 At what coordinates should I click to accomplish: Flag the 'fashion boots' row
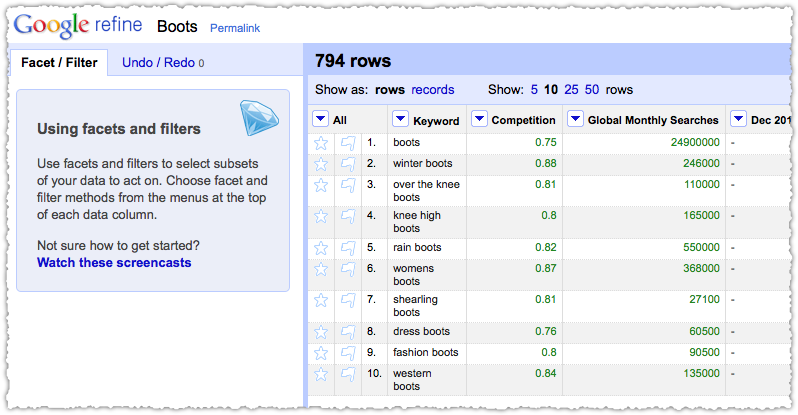348,353
